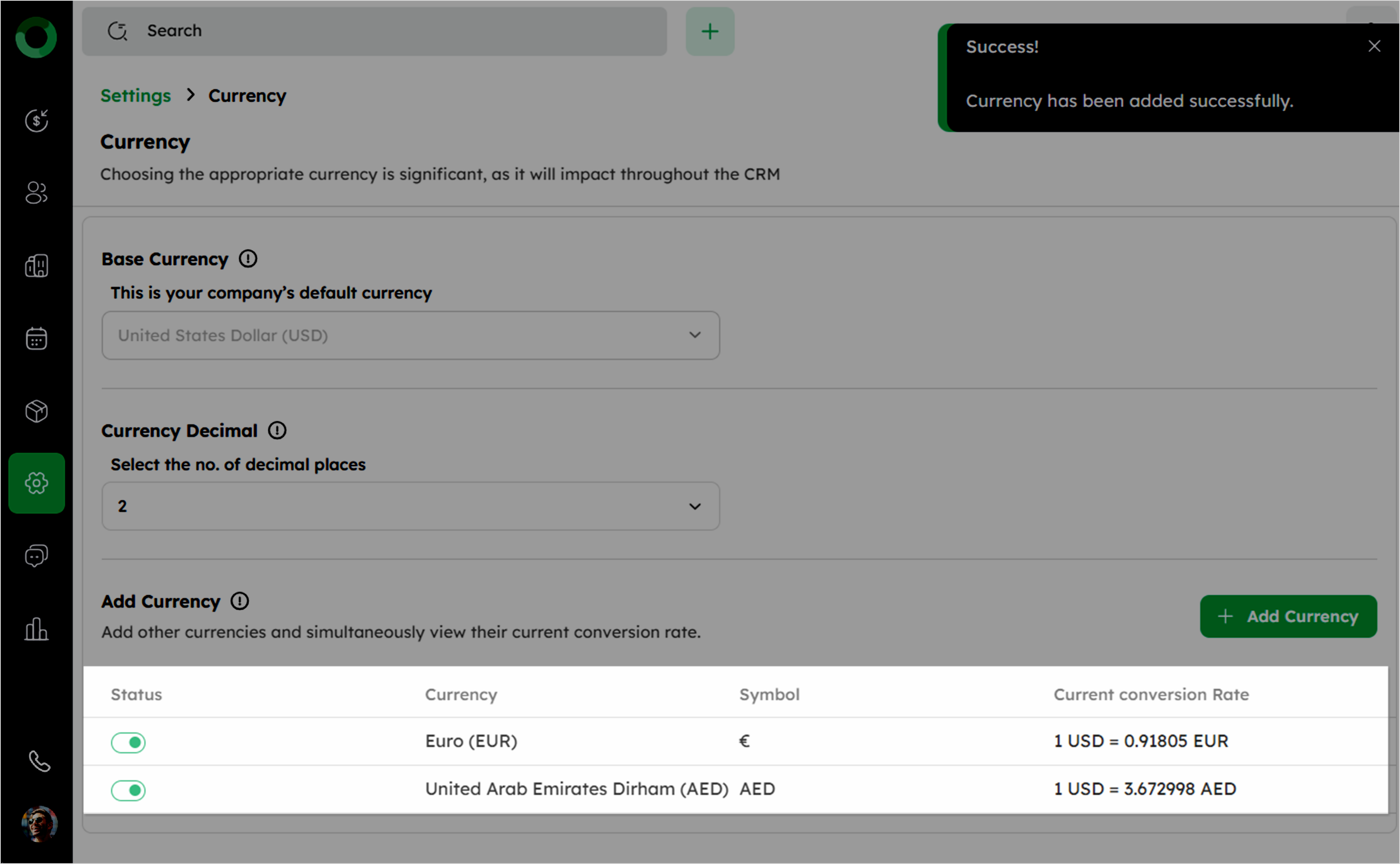Click the green plus quick-add button
The image size is (1400, 864).
pyautogui.click(x=710, y=31)
